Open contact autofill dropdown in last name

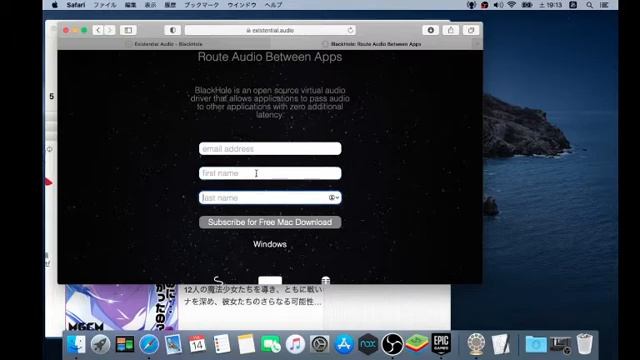pos(334,198)
